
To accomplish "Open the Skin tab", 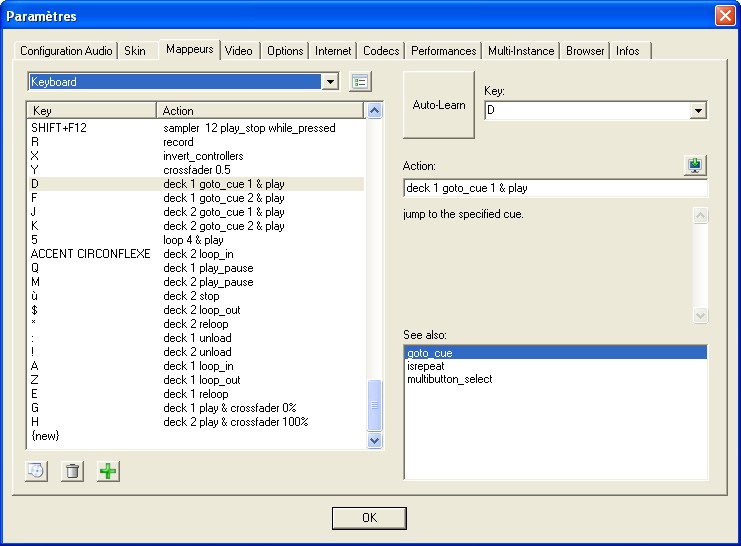I will tap(134, 51).
